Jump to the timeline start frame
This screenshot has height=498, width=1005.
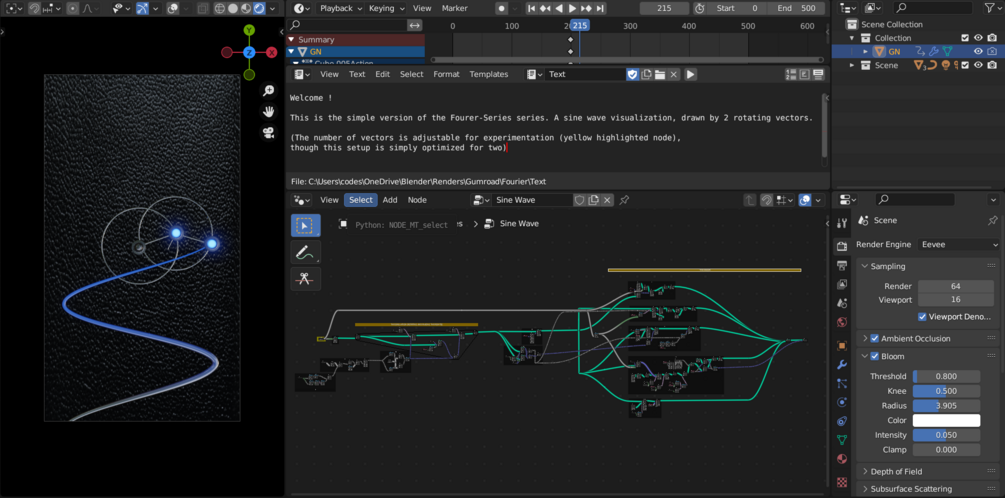pos(531,8)
